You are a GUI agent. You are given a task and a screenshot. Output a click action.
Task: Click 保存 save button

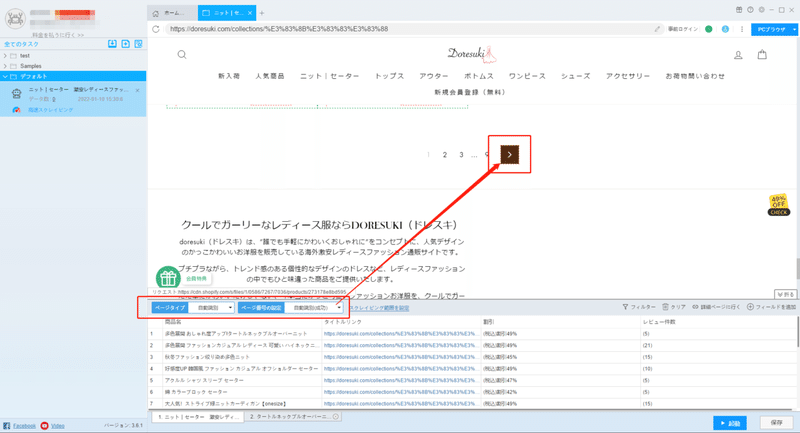[777, 423]
